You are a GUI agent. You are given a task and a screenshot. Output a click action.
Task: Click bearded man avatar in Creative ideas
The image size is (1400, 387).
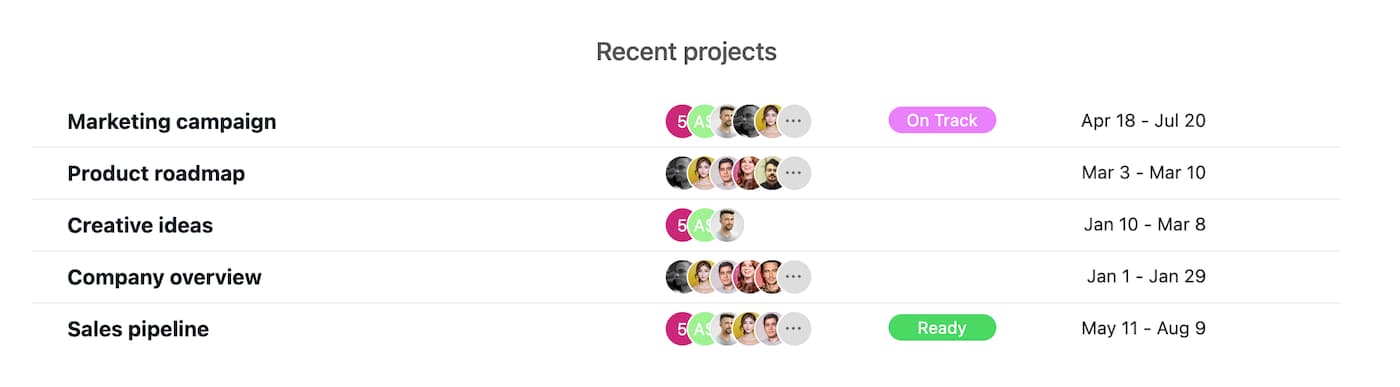tap(727, 225)
